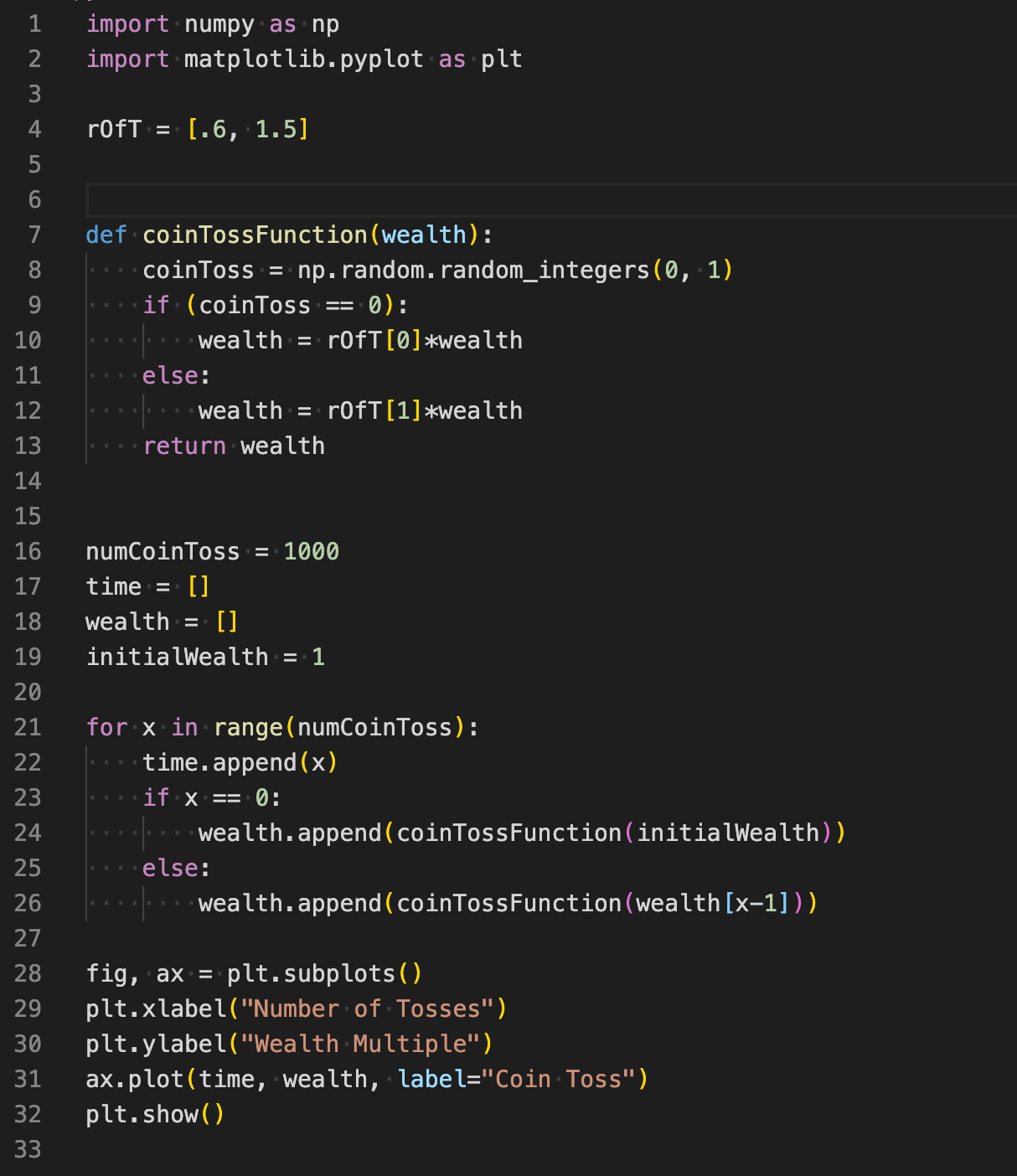Image resolution: width=1017 pixels, height=1176 pixels.
Task: Click the else keyword on line 11
Action: [x=170, y=376]
